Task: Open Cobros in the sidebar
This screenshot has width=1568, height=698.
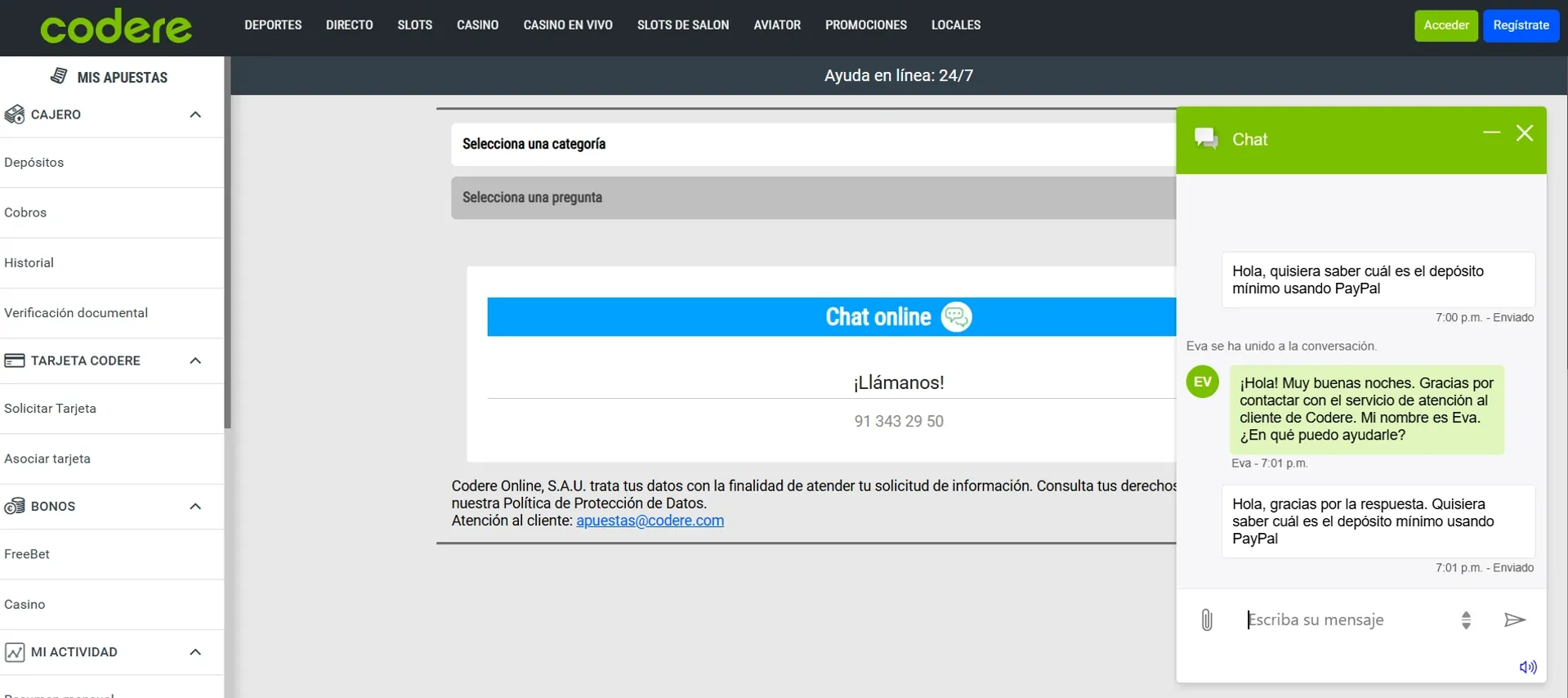Action: tap(112, 213)
